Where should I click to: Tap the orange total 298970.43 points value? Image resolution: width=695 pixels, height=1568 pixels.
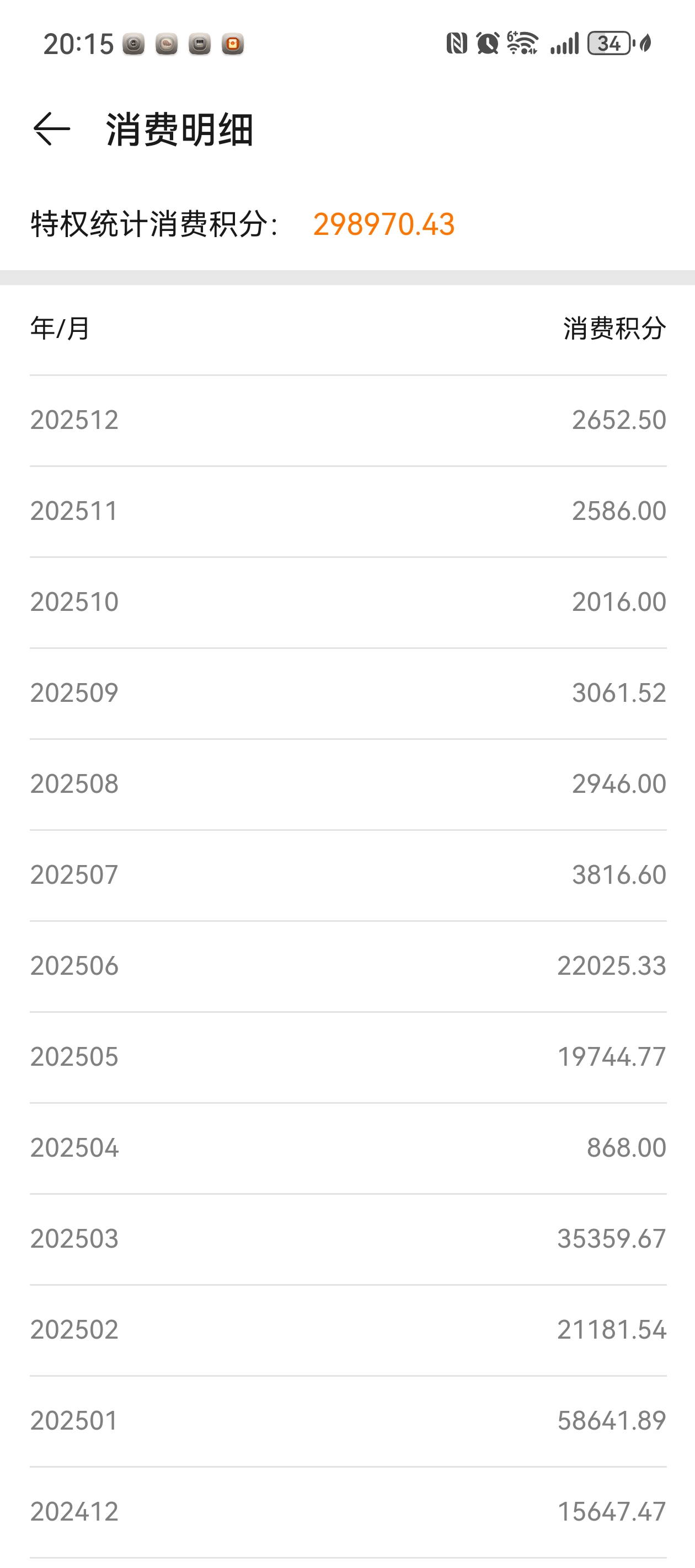coord(384,224)
